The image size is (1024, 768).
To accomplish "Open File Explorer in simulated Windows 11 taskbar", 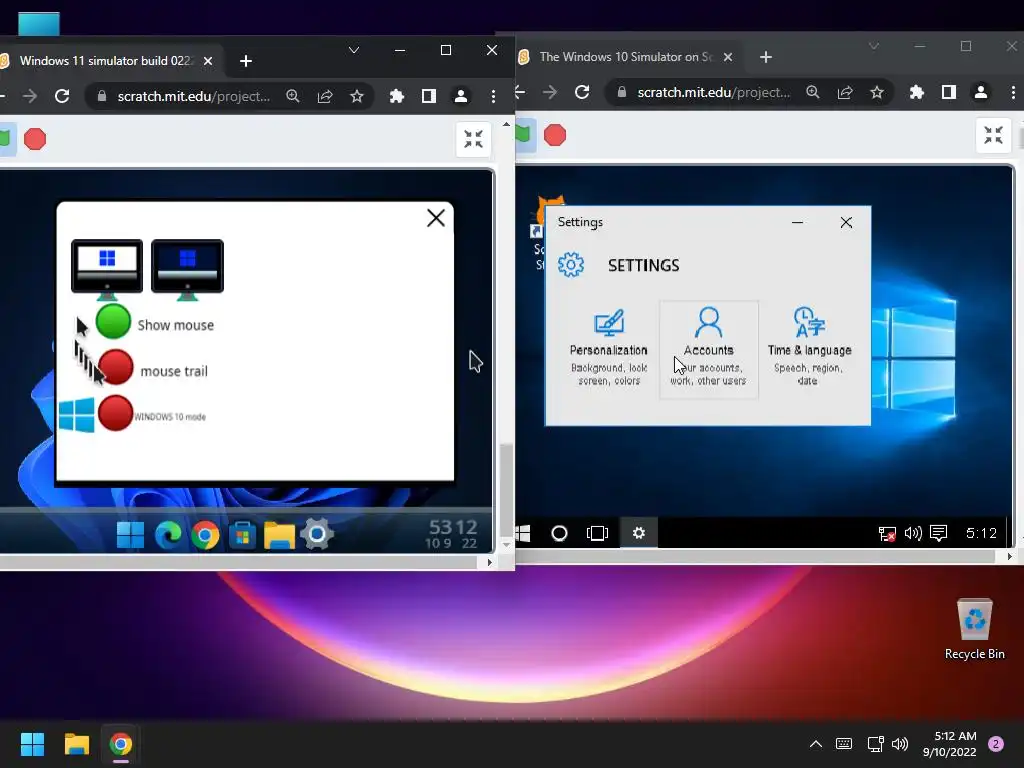I will tap(280, 535).
